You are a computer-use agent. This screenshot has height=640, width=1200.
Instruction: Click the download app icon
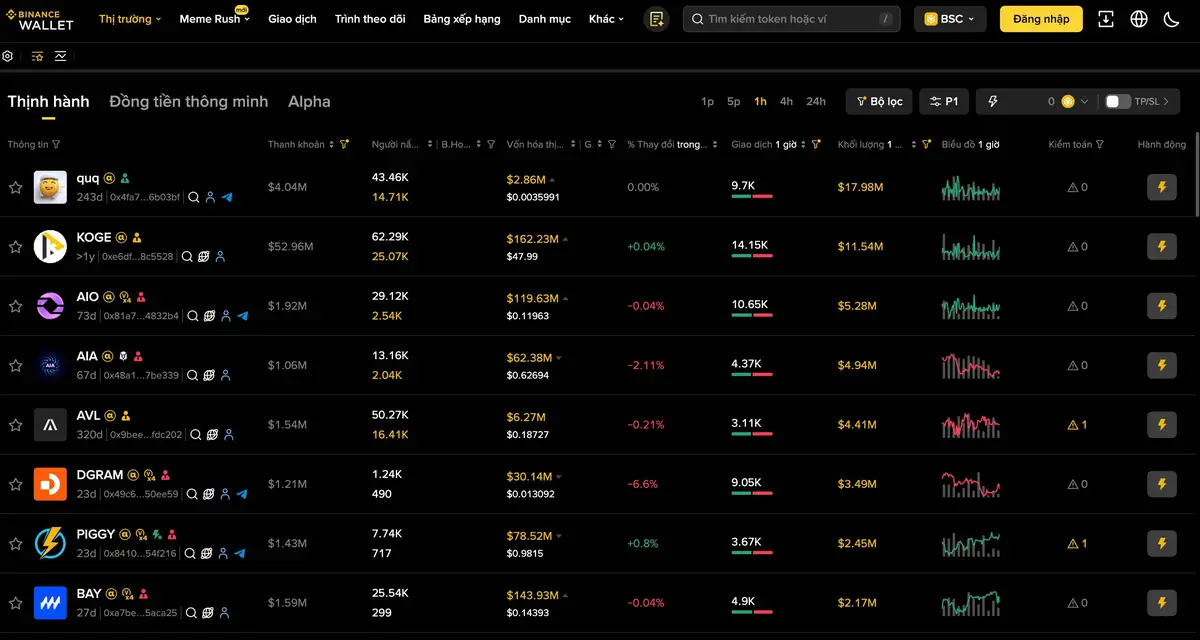pyautogui.click(x=1106, y=19)
